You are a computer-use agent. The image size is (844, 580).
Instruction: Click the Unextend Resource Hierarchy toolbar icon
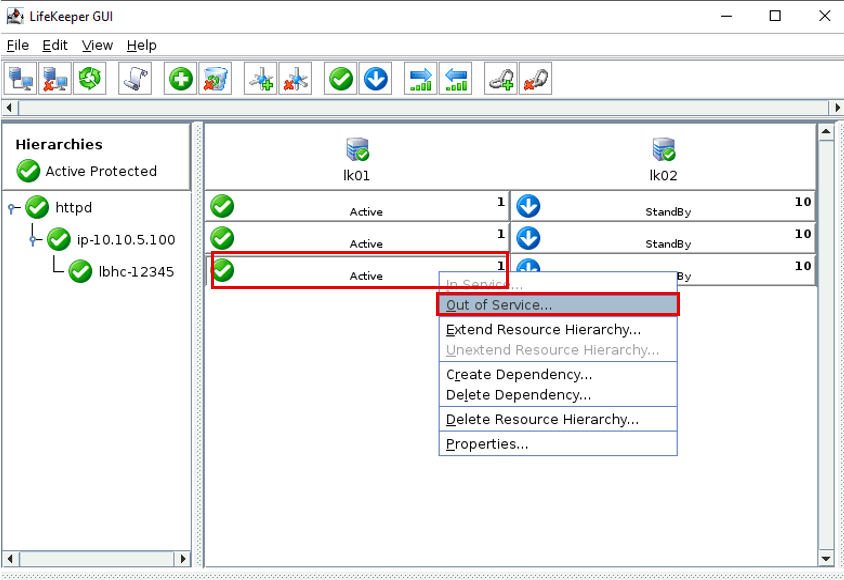(455, 79)
